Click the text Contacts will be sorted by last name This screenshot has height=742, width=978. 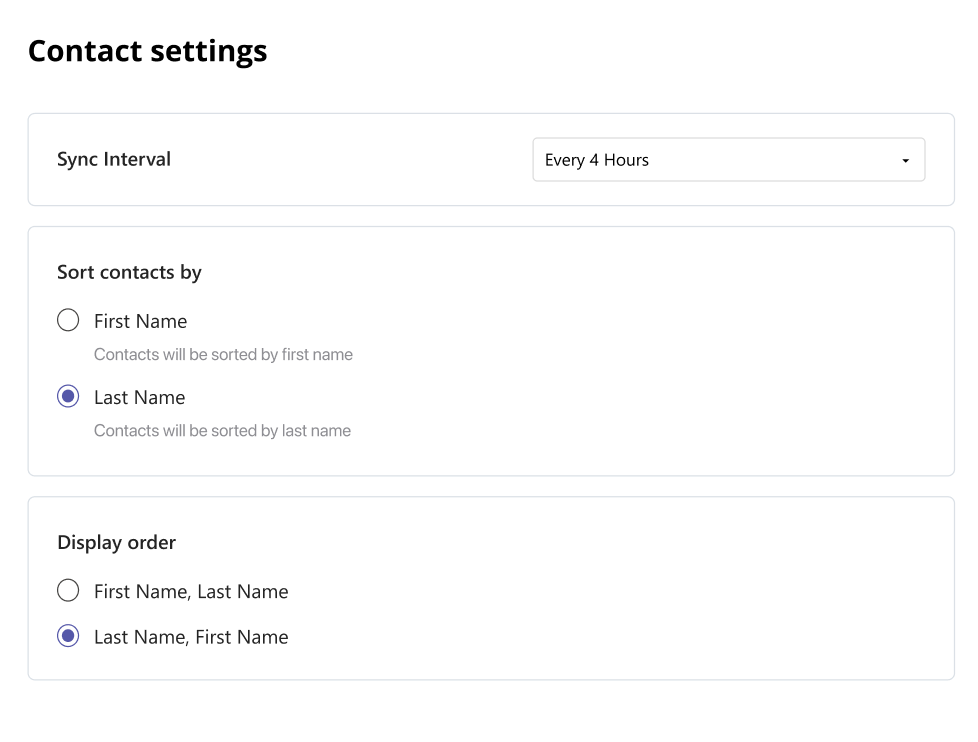click(x=222, y=430)
